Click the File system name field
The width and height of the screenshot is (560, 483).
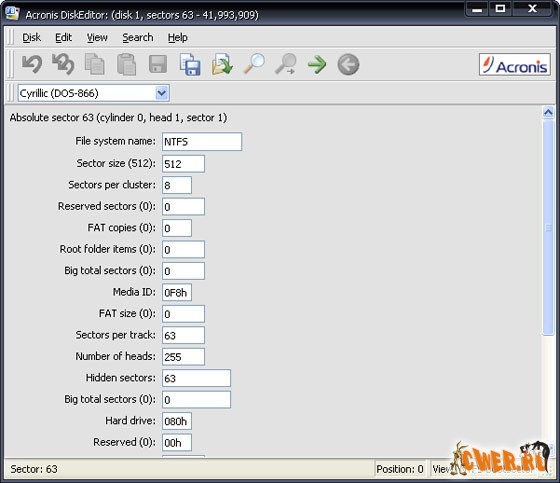click(x=202, y=142)
